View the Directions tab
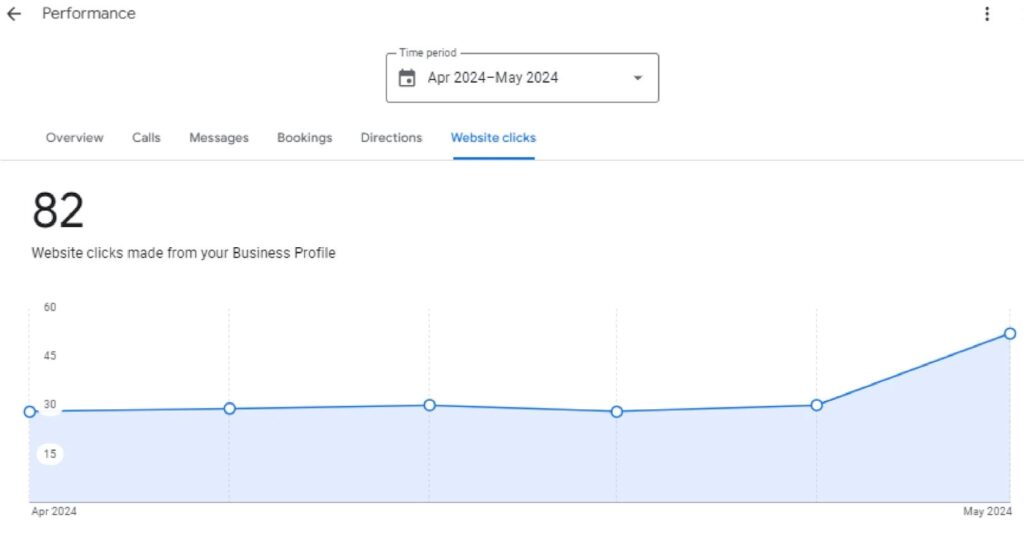 (x=391, y=138)
